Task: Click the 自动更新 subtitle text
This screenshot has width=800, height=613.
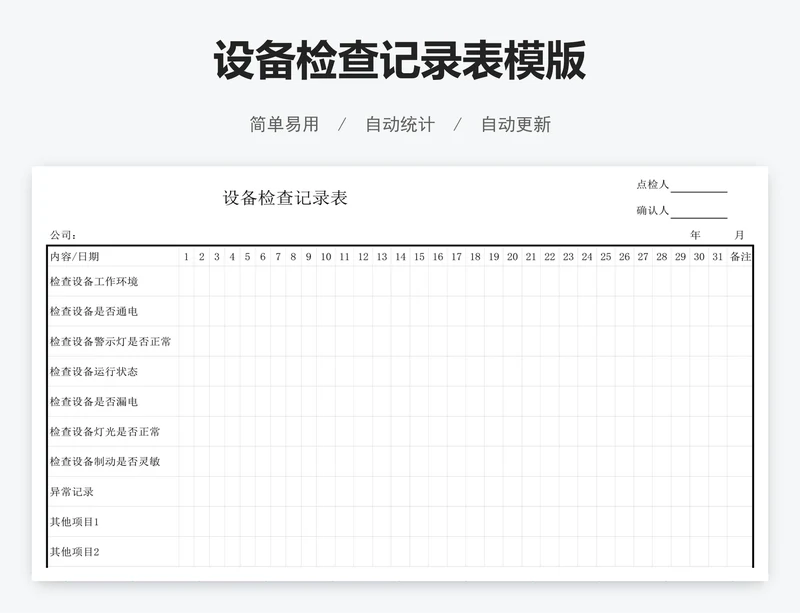Action: point(516,124)
